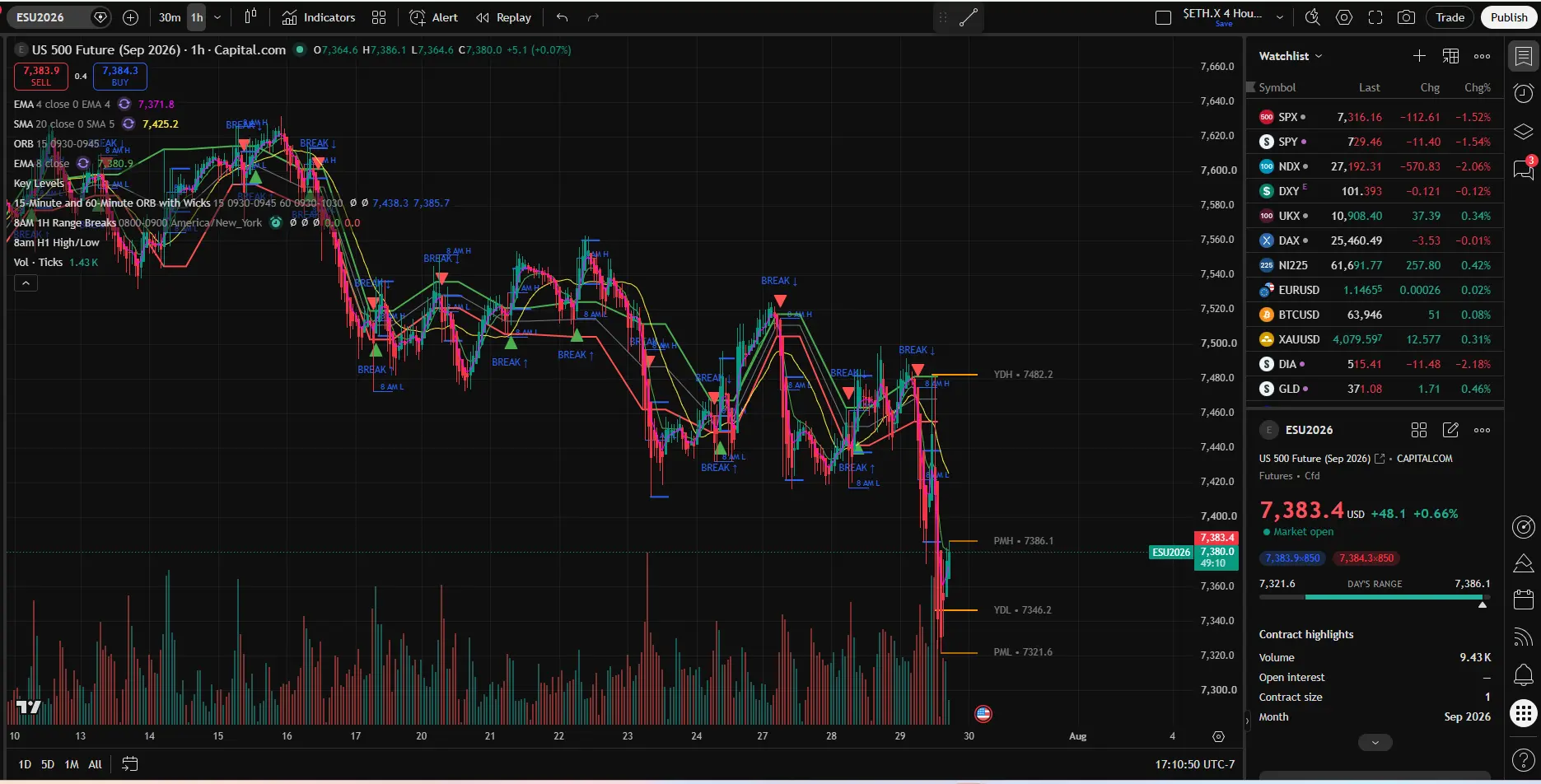Open the economic calendar sidebar icon
Image resolution: width=1541 pixels, height=784 pixels.
(1524, 600)
